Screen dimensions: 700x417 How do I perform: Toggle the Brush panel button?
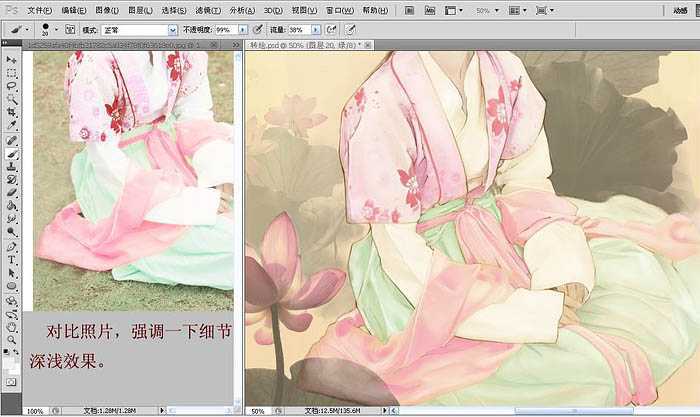(x=70, y=30)
